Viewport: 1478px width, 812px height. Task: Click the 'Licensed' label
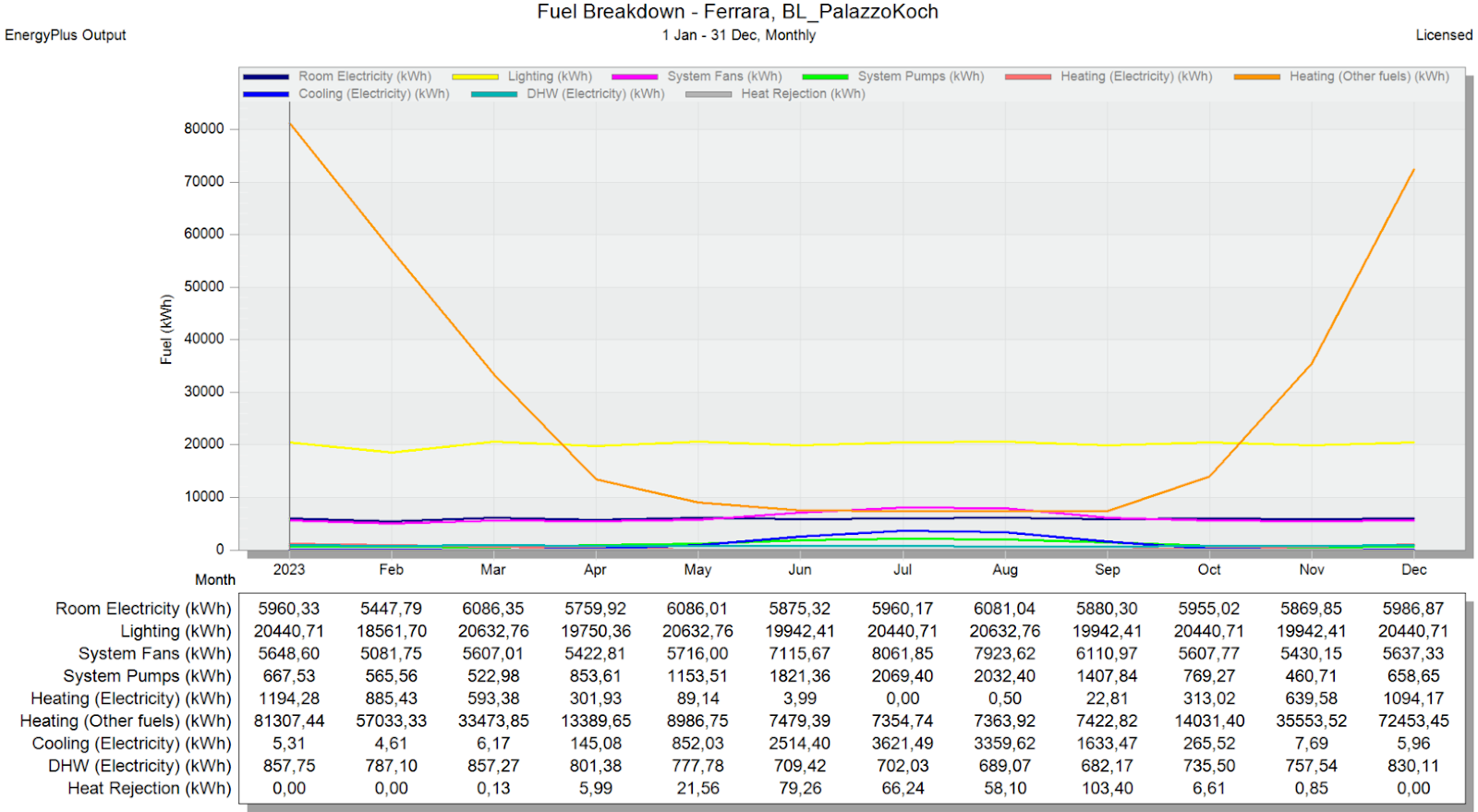[x=1444, y=35]
